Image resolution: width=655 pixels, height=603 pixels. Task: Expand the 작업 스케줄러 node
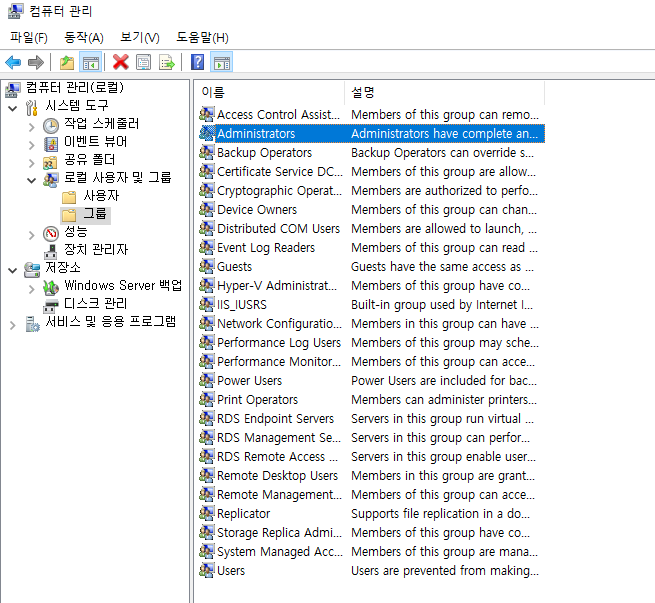click(x=31, y=127)
